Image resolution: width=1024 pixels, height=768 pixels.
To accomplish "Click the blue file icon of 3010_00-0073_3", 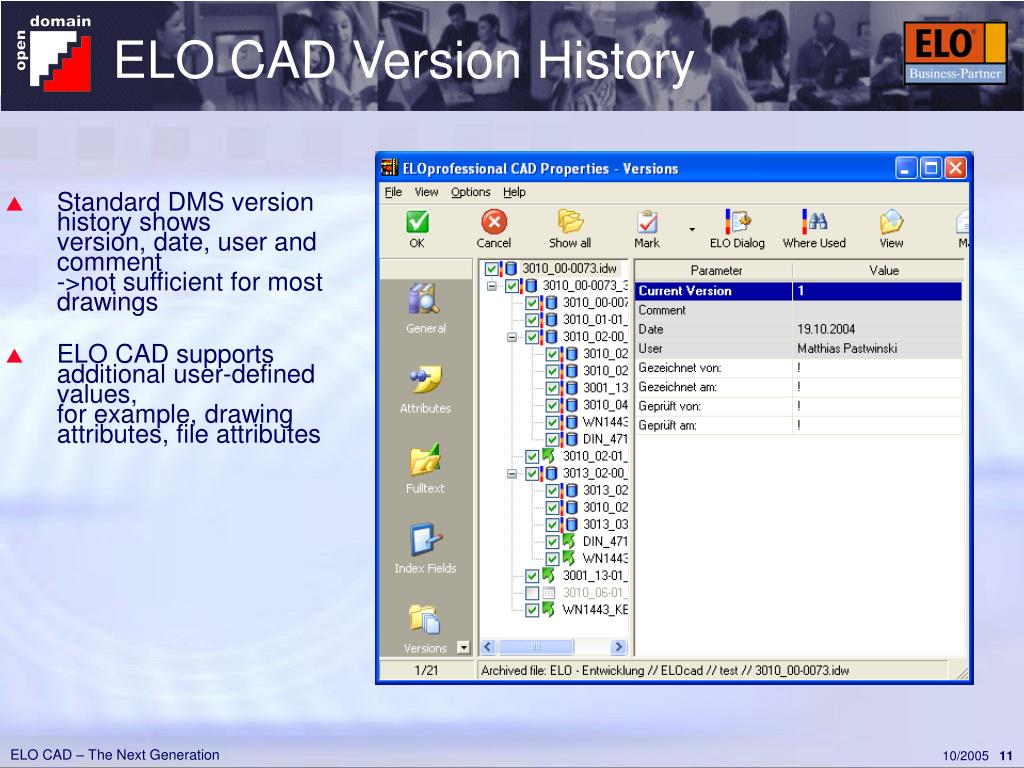I will coord(532,285).
